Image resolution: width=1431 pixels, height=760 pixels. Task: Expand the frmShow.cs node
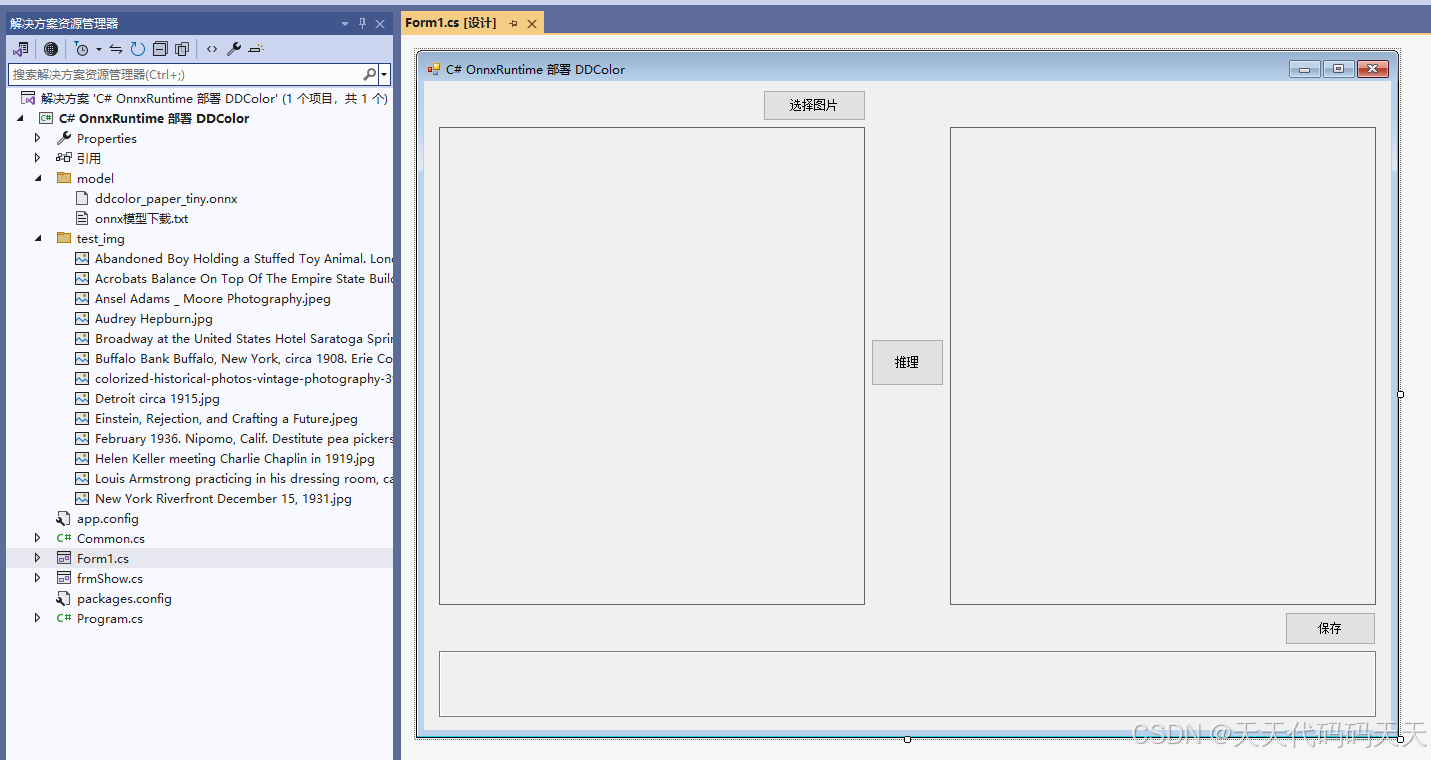pos(38,578)
